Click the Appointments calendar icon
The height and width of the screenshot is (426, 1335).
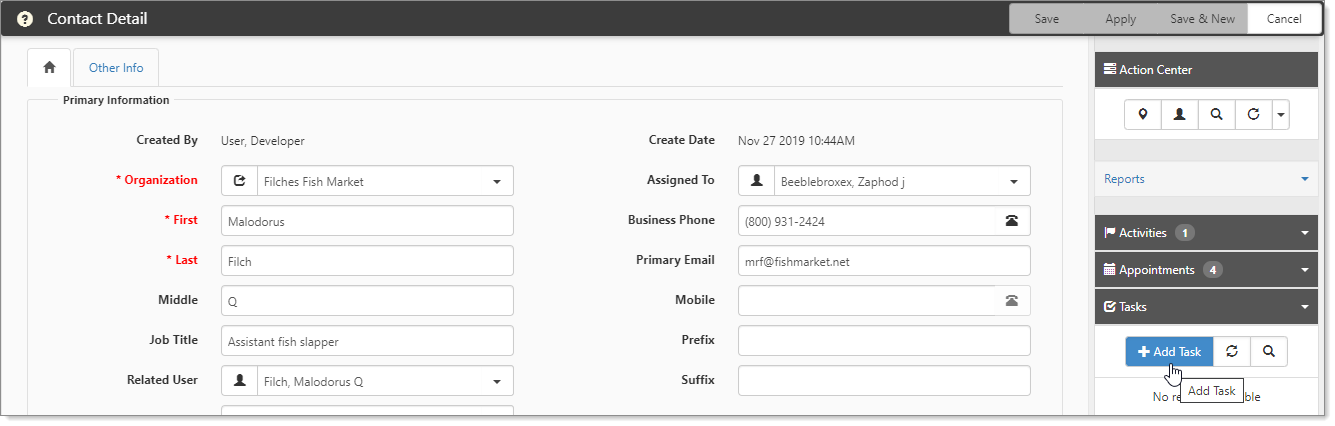click(1110, 270)
